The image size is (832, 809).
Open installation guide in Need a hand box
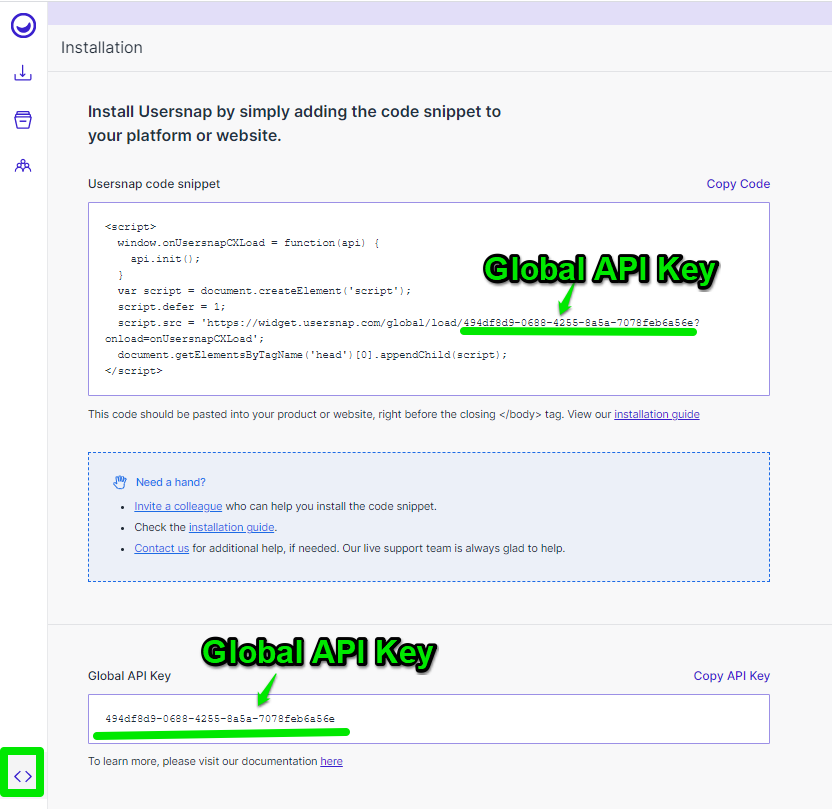(231, 527)
